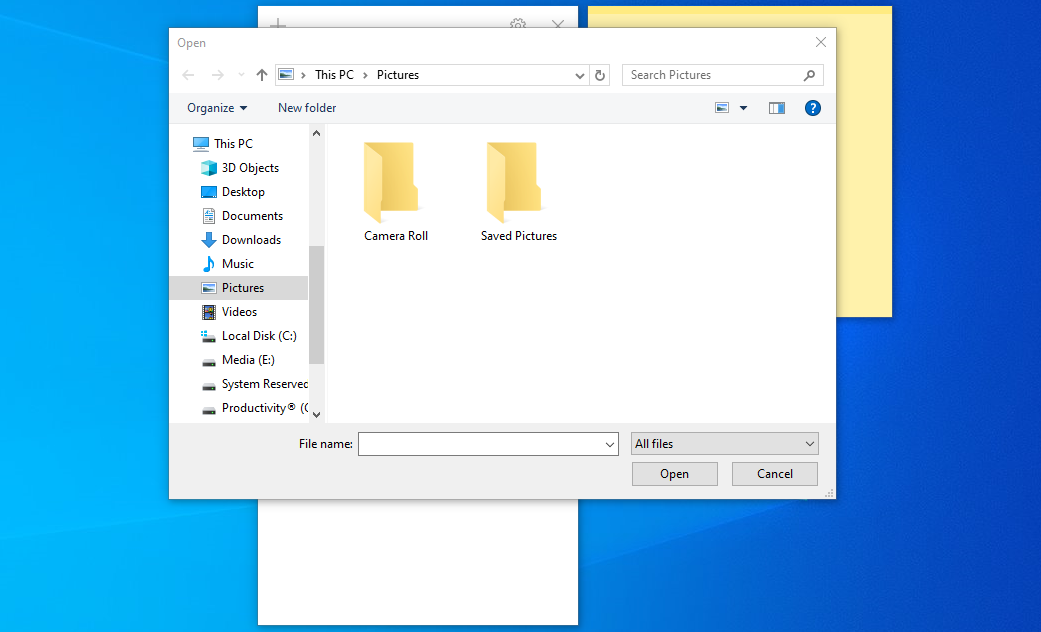Click the Search Pictures input field
The width and height of the screenshot is (1041, 632).
[712, 75]
